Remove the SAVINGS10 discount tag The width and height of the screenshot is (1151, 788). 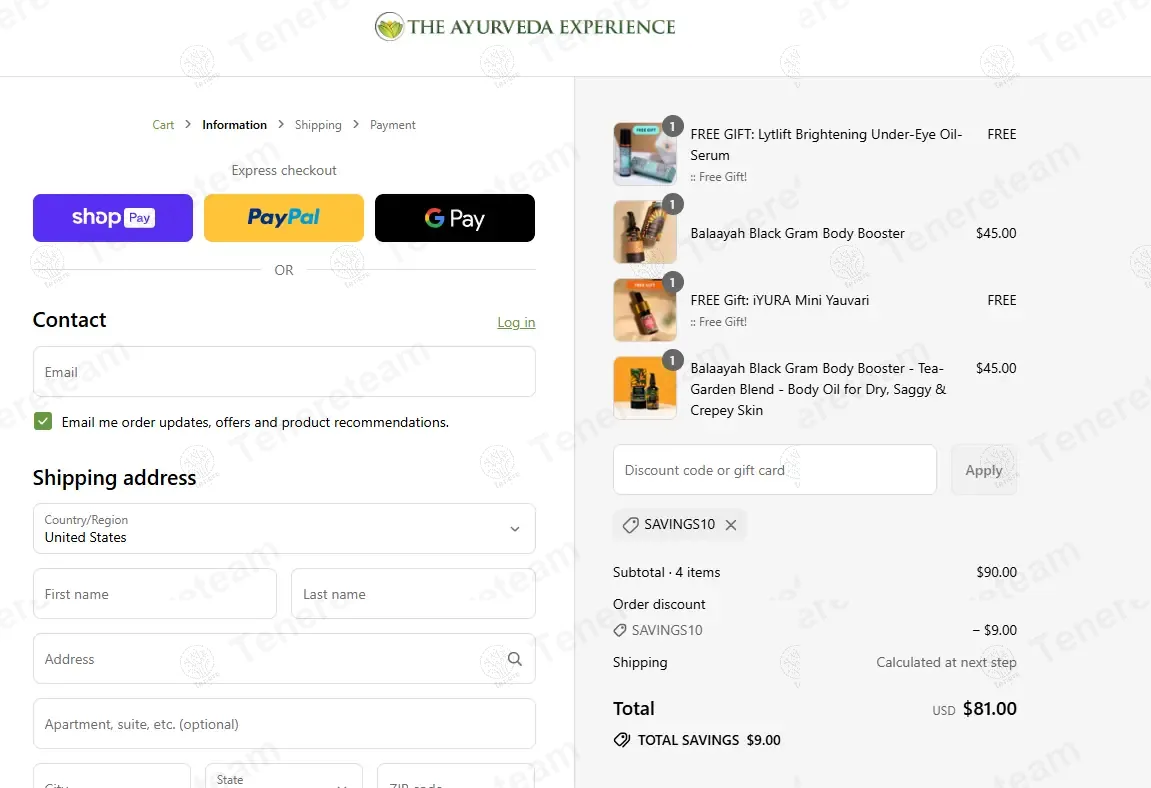tap(731, 524)
